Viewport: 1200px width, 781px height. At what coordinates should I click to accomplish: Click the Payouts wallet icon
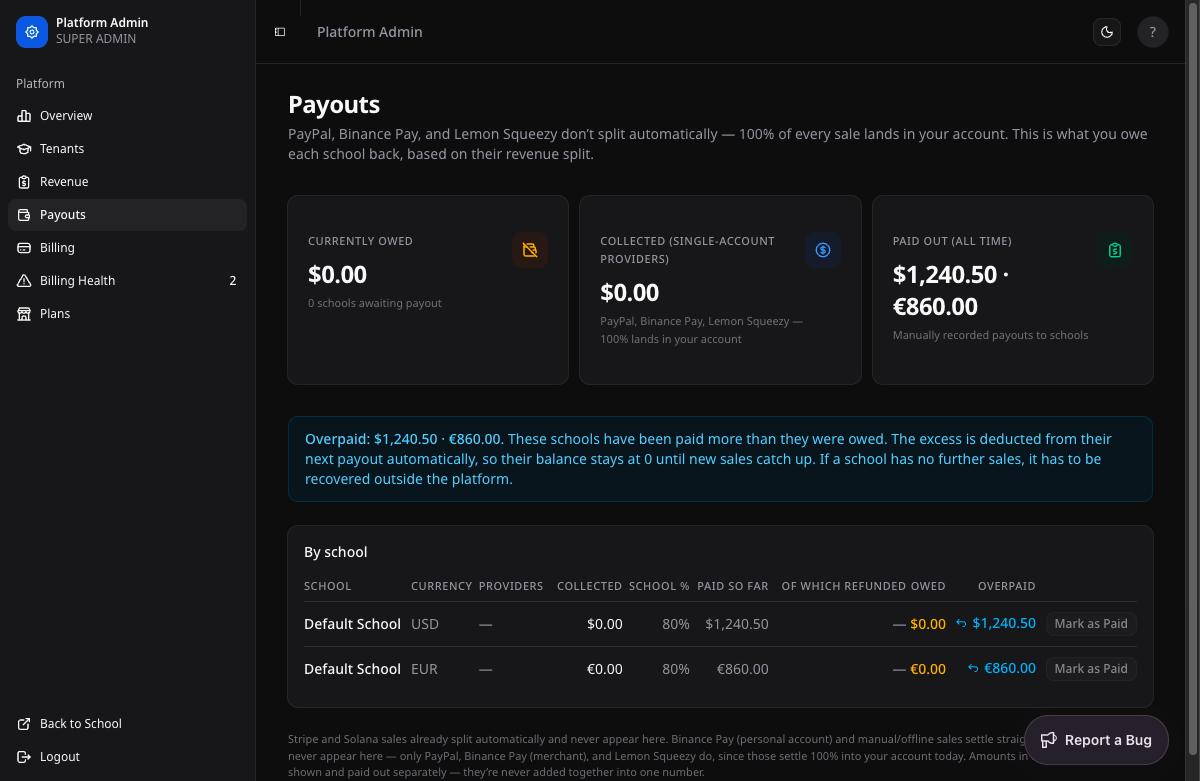[24, 215]
